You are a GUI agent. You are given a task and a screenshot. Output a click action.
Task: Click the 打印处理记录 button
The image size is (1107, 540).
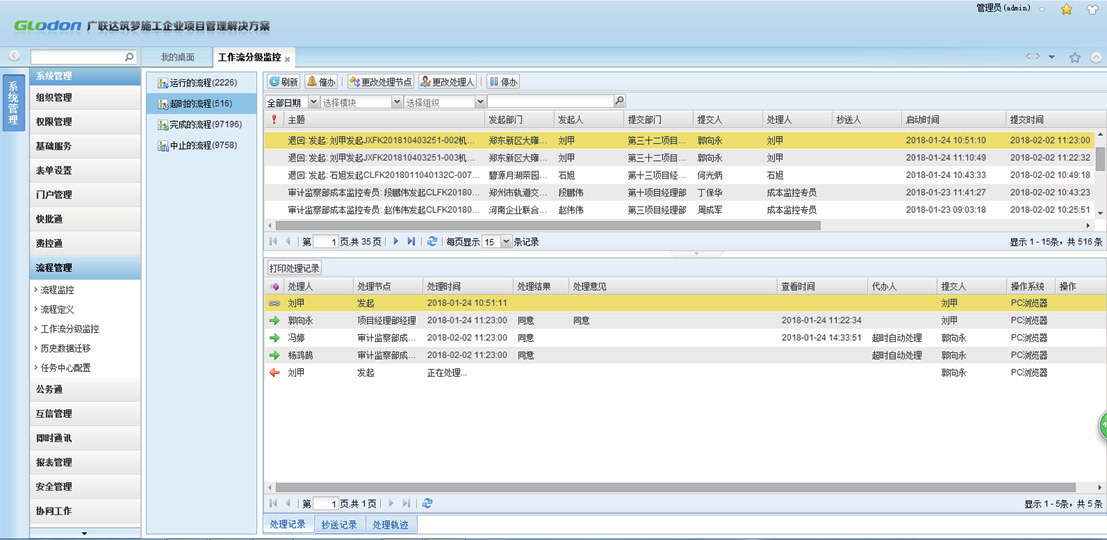(x=294, y=269)
